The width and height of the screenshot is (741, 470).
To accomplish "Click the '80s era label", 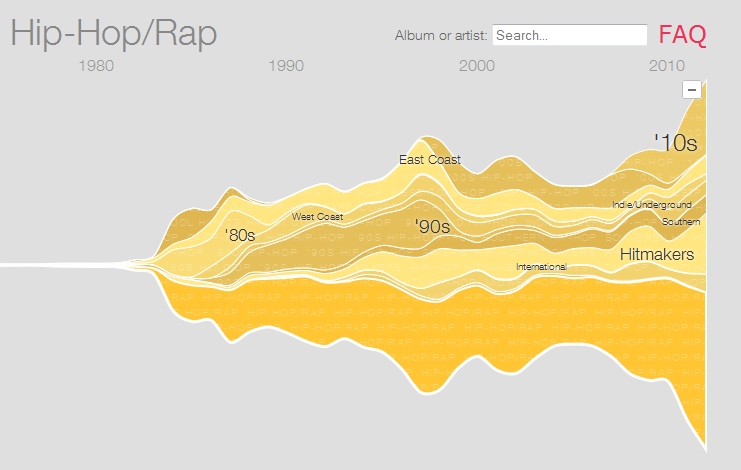I will point(240,236).
